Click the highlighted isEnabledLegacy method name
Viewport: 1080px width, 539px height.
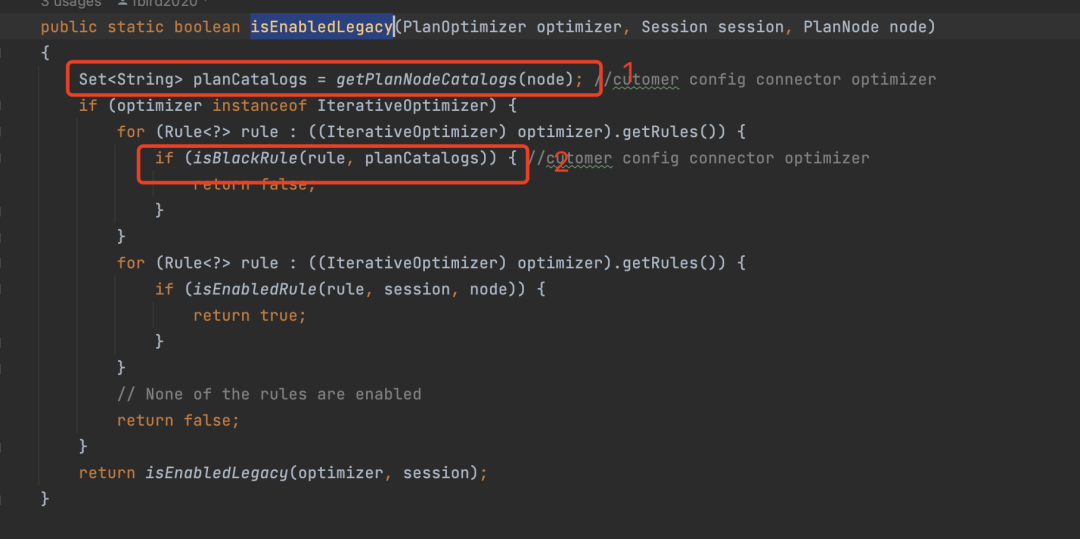[x=320, y=27]
